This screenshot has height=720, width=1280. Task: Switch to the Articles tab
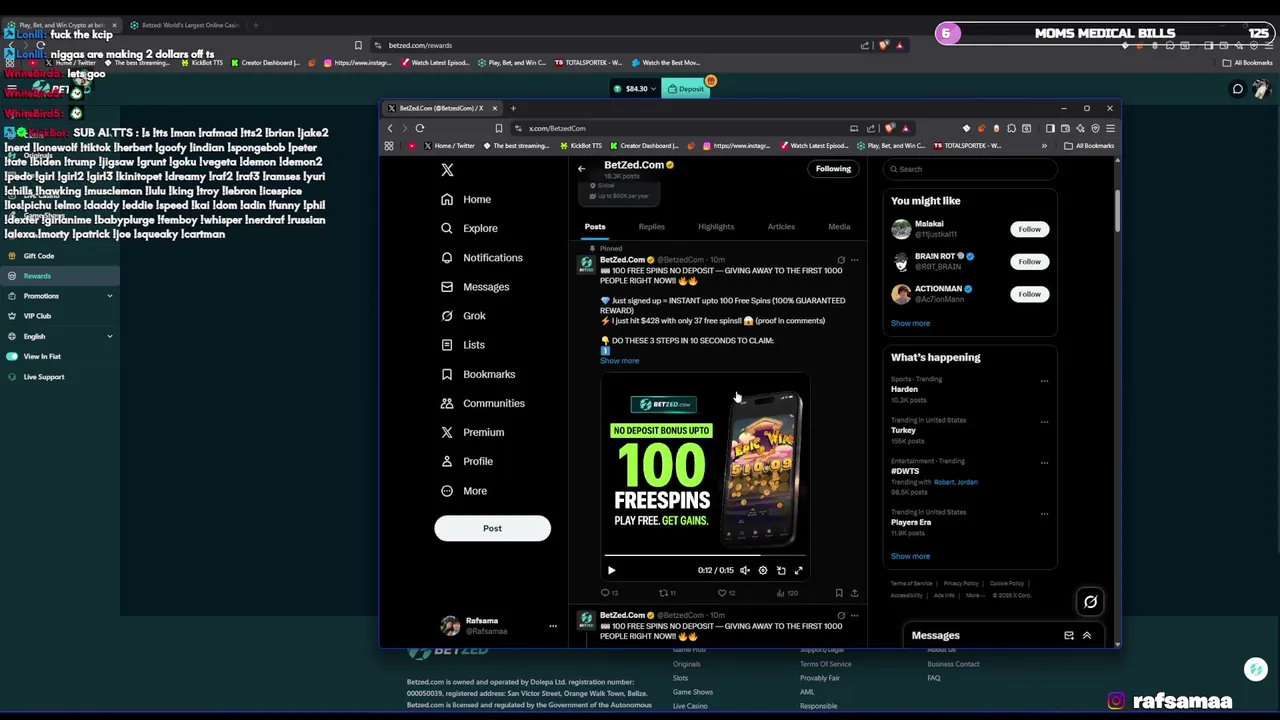pos(781,227)
